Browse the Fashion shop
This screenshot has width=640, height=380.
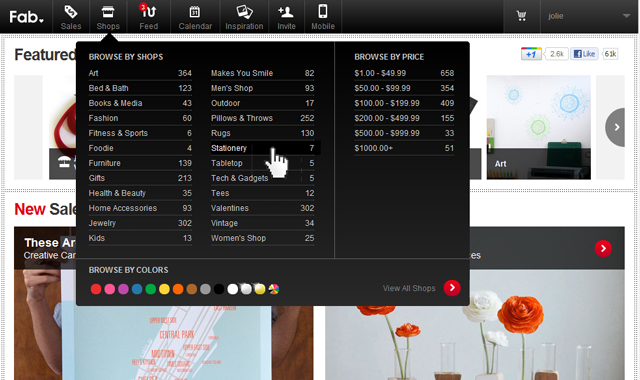click(140, 118)
